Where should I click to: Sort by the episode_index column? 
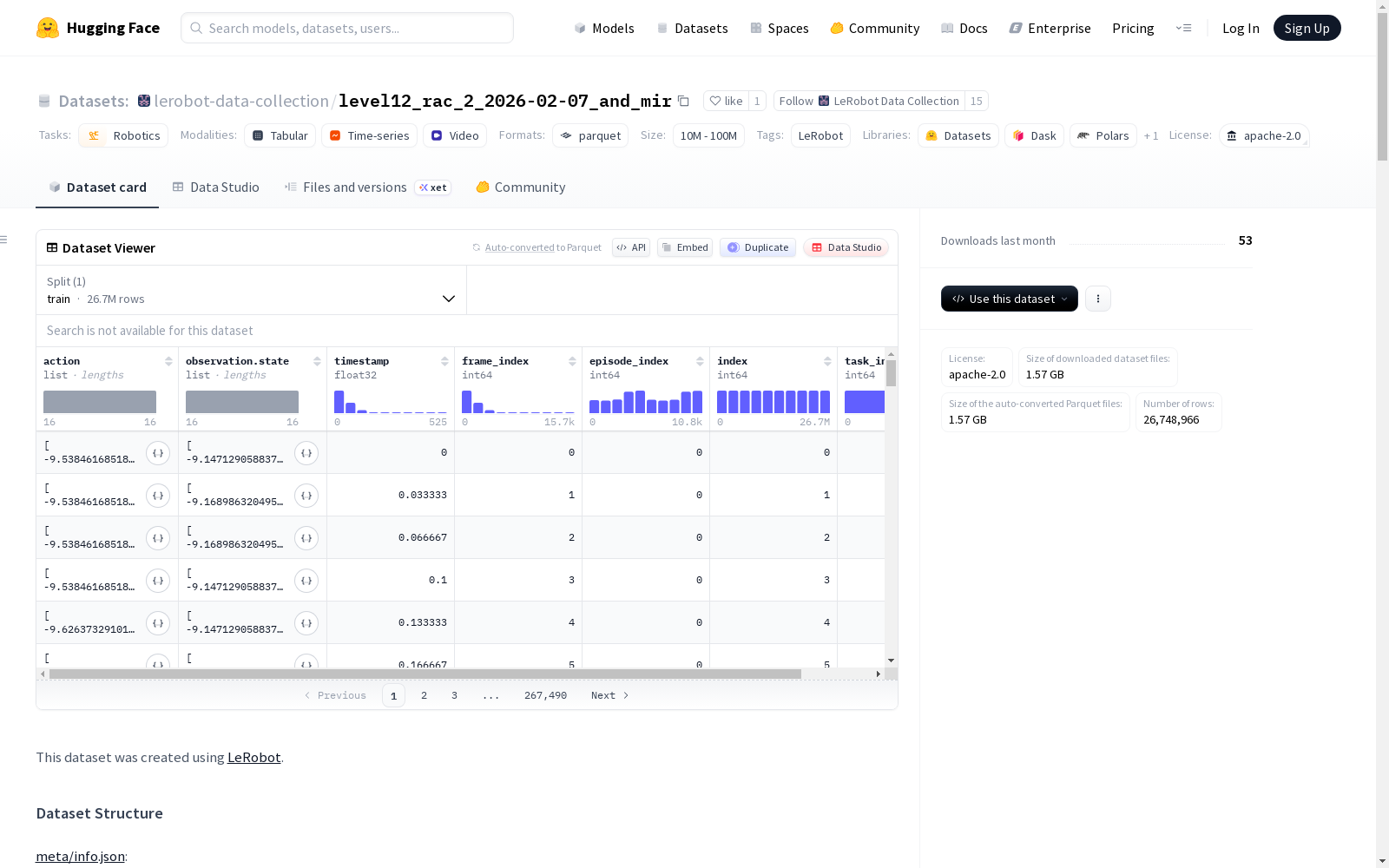tap(700, 361)
